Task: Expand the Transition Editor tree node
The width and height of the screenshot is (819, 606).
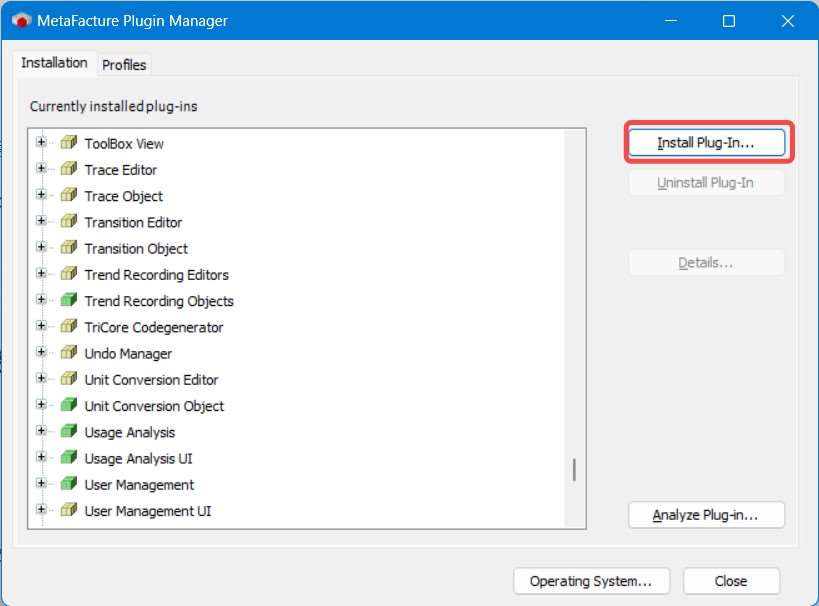Action: 41,220
